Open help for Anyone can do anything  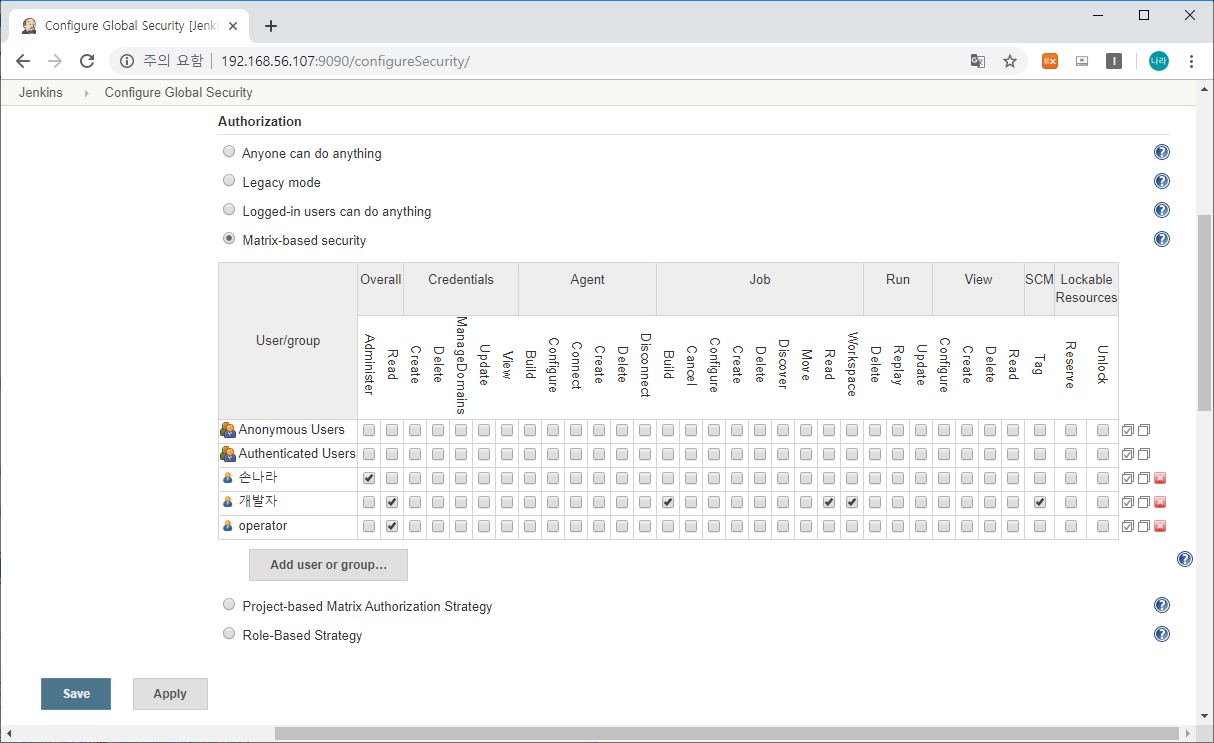(x=1162, y=153)
